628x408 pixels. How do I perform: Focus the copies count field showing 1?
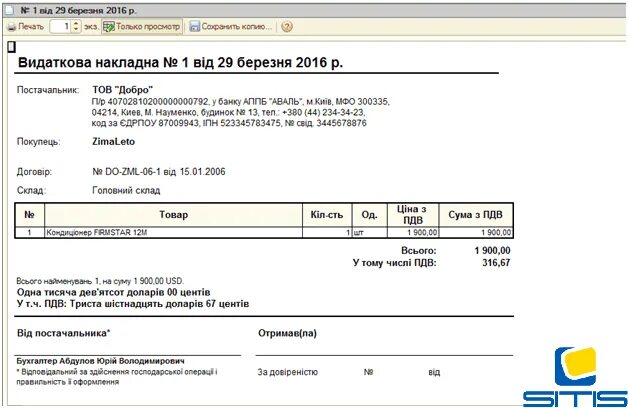(60, 27)
